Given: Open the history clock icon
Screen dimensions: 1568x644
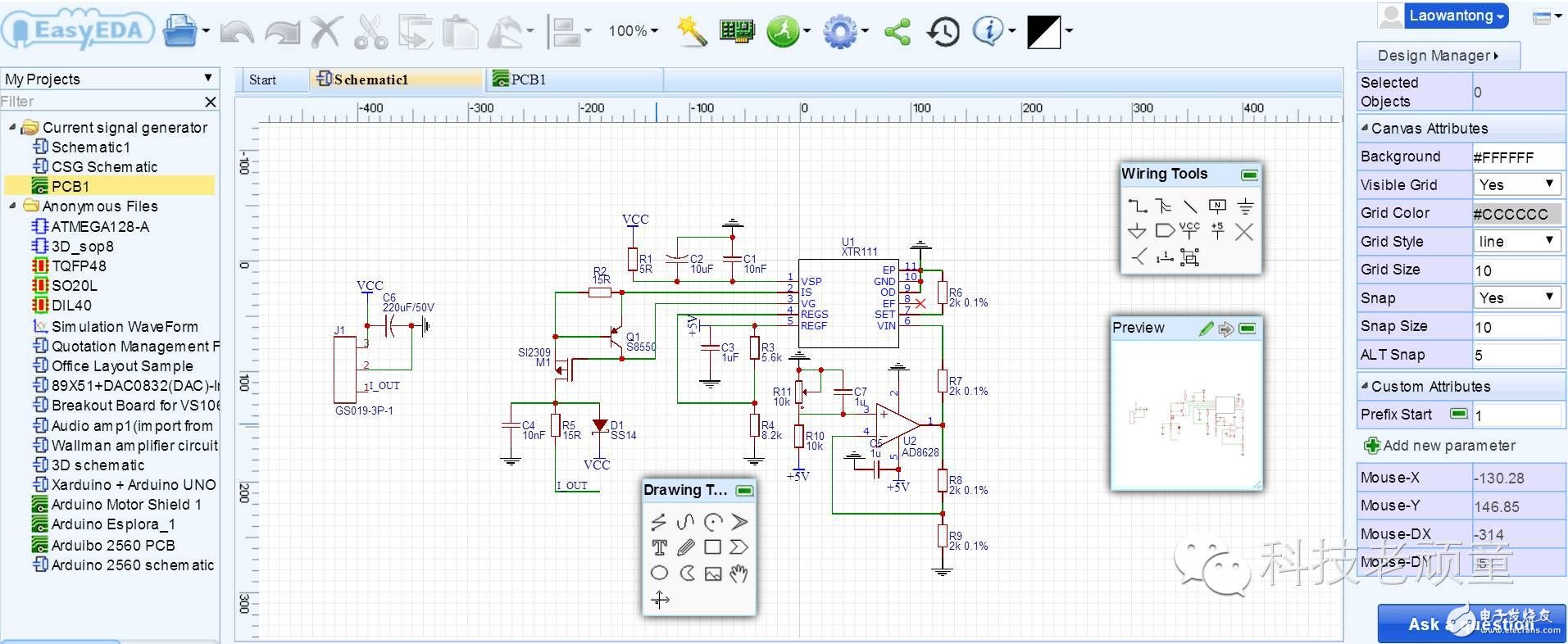Looking at the screenshot, I should pos(943,32).
